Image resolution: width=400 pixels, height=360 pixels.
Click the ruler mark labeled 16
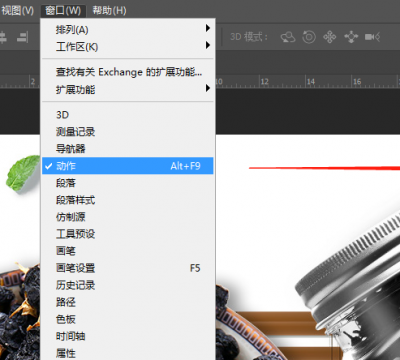pyautogui.click(x=357, y=81)
